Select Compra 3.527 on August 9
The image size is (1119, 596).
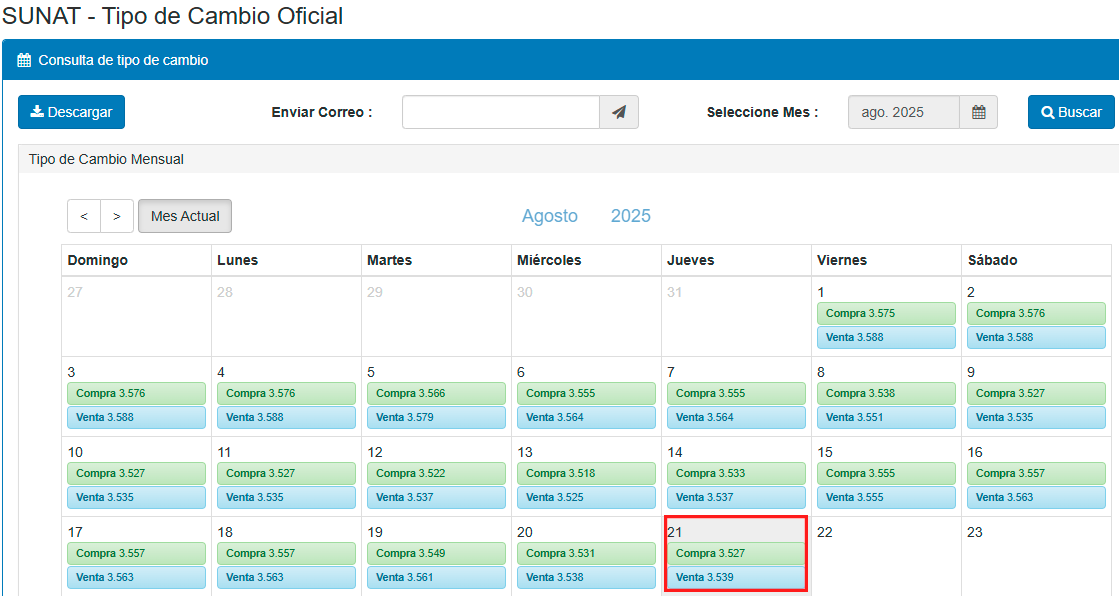pos(1036,393)
